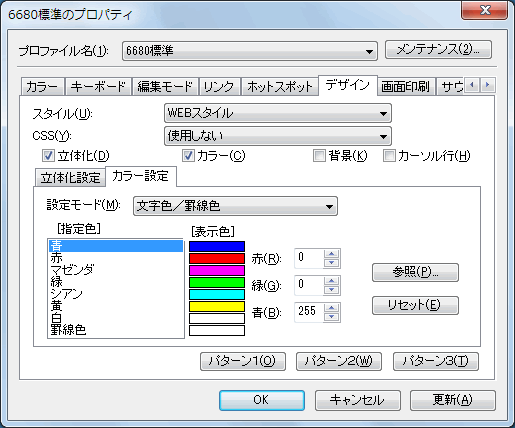Select the デザイン tab
Screen dimensions: 515x428
click(x=348, y=85)
